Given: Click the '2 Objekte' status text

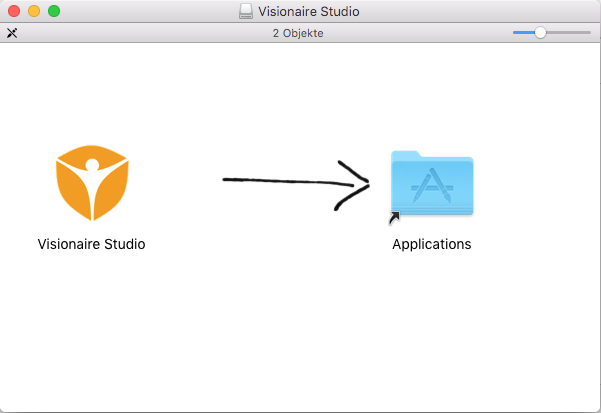Looking at the screenshot, I should 298,33.
